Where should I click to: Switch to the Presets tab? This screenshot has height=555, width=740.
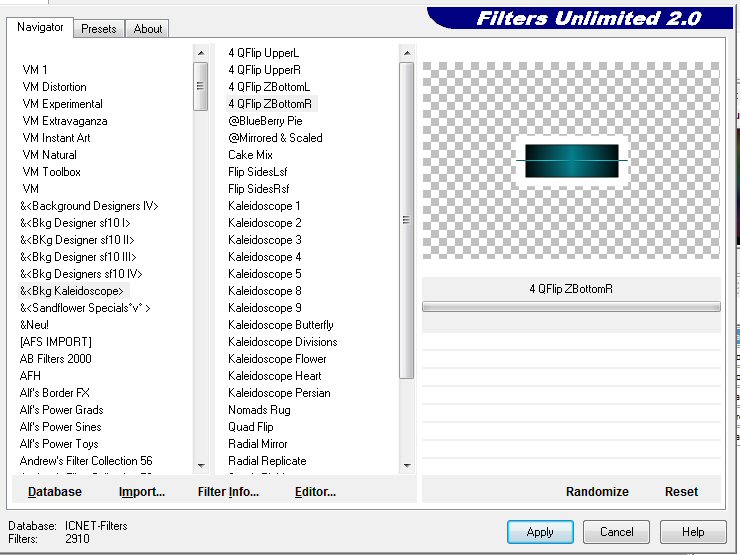99,29
